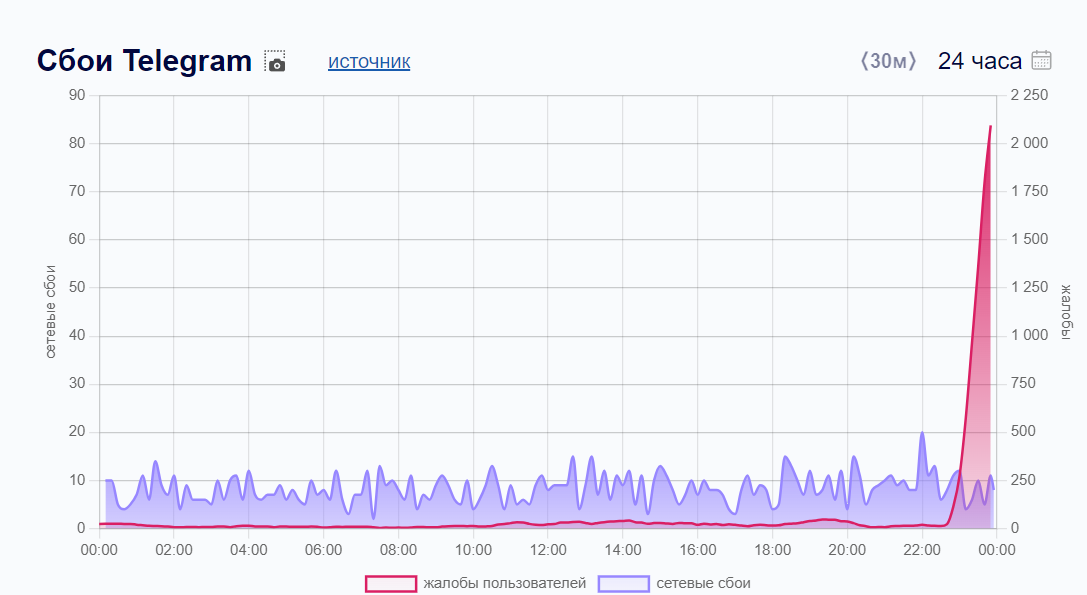This screenshot has height=595, width=1087.
Task: Click the Сбои Telegram chart title
Action: (x=144, y=61)
